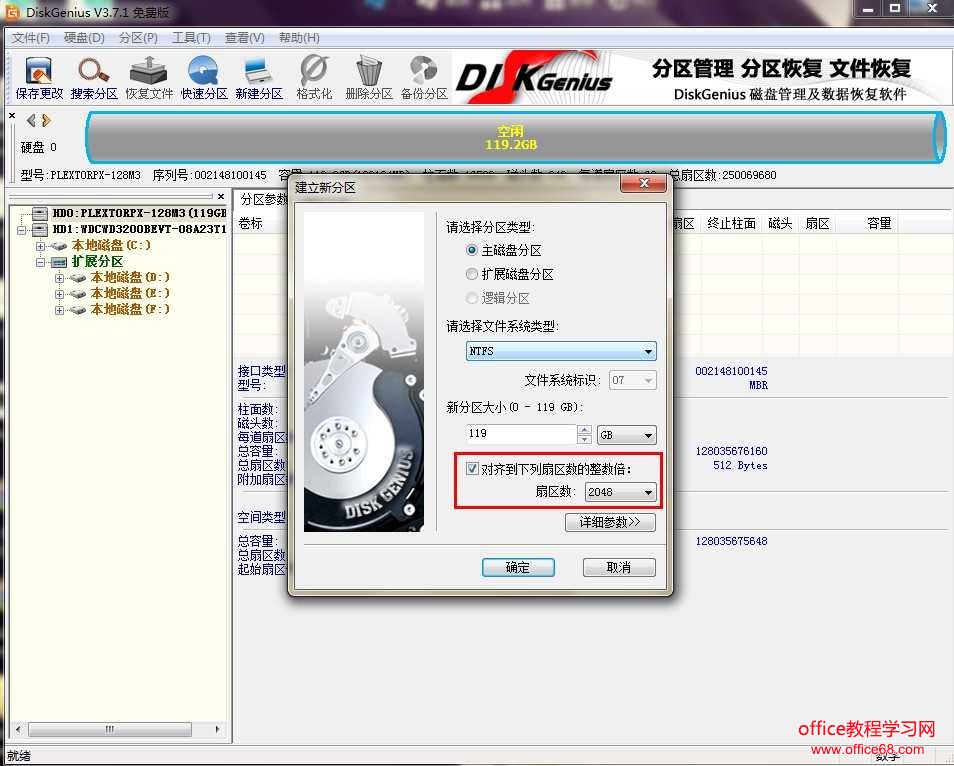Viewport: 954px width, 766px height.
Task: Go to previous disk using left arrow
Action: tap(30, 120)
